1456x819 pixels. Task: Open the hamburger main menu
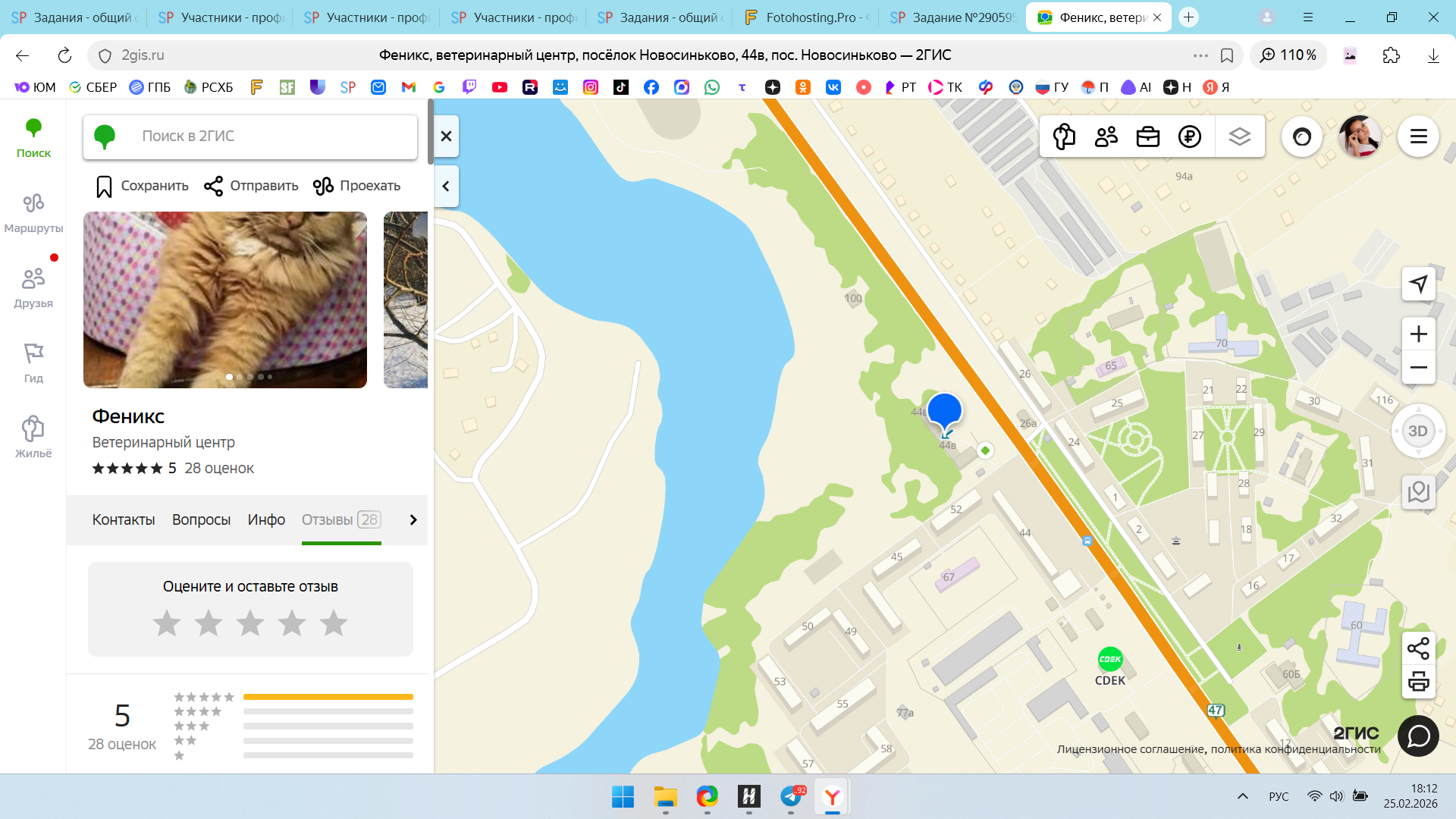tap(1418, 136)
